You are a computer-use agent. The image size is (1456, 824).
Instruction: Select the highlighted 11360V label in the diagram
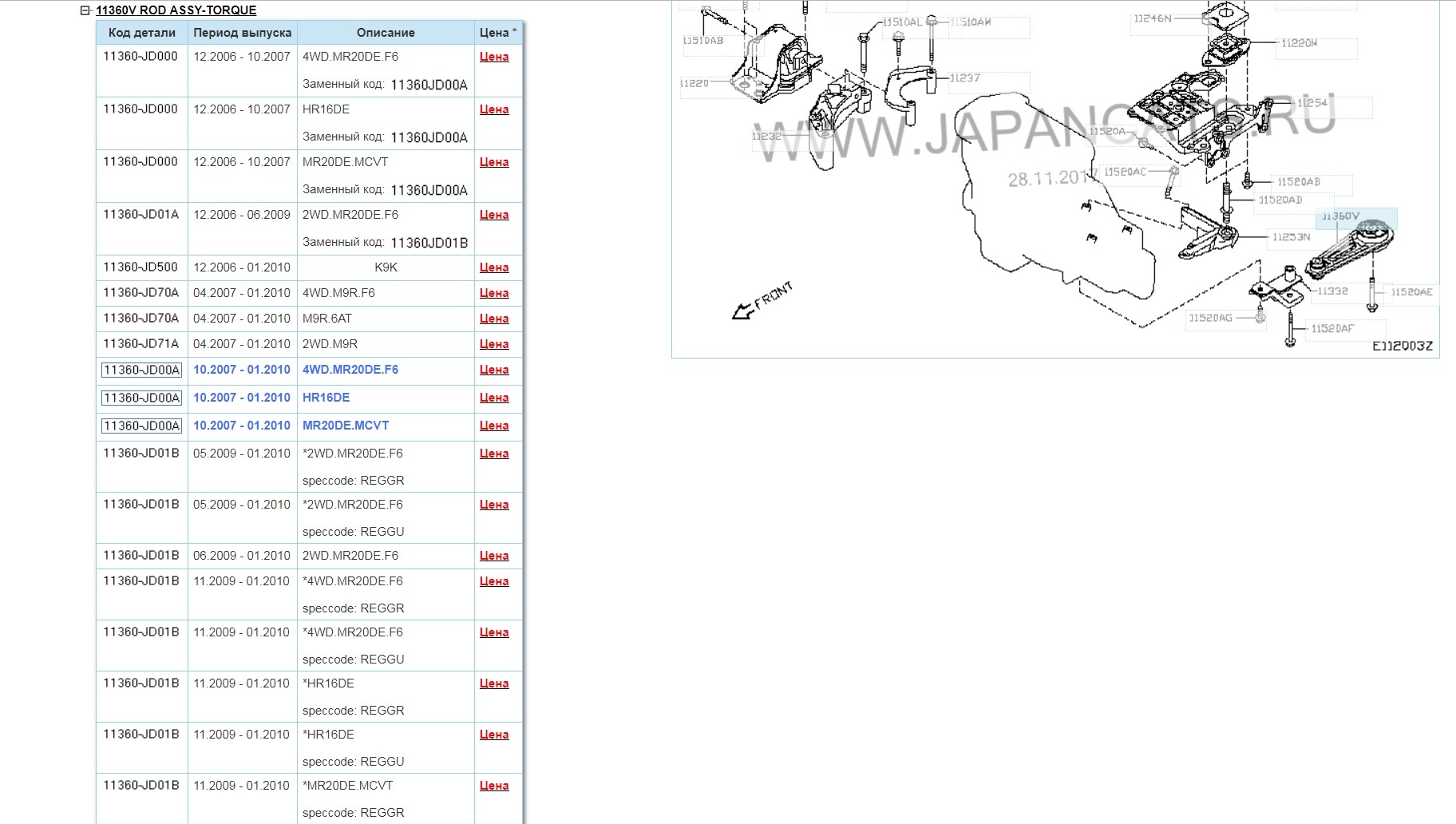click(1340, 216)
